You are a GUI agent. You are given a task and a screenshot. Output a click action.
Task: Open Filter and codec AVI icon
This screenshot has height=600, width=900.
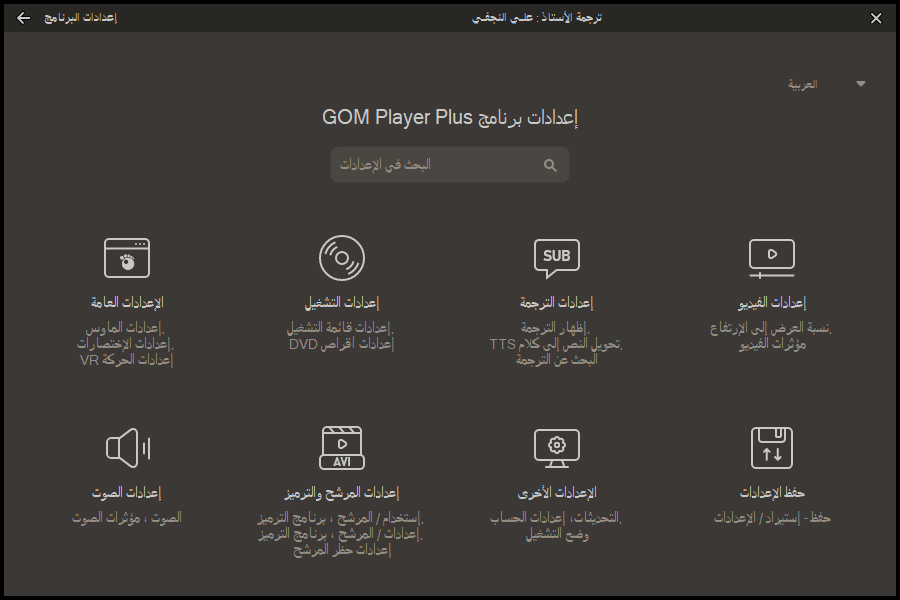tap(342, 448)
